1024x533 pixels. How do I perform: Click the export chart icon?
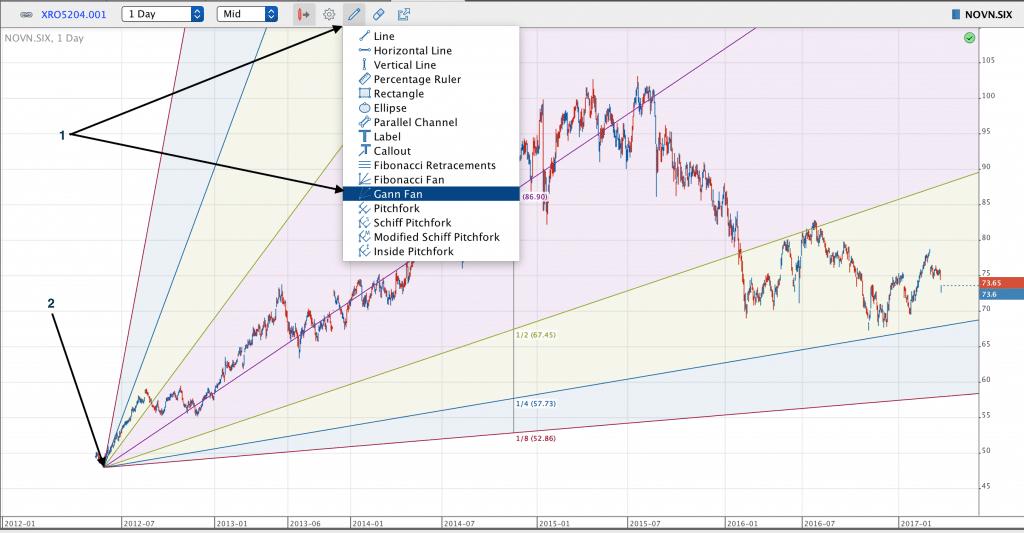(404, 15)
